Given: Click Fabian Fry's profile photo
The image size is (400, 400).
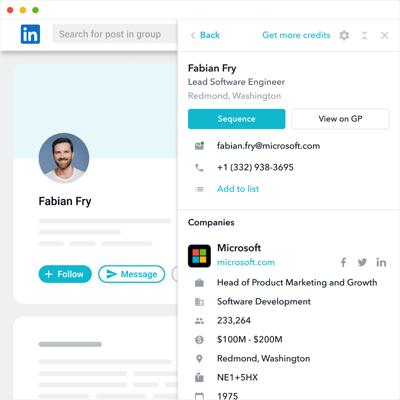Looking at the screenshot, I should coord(64,158).
